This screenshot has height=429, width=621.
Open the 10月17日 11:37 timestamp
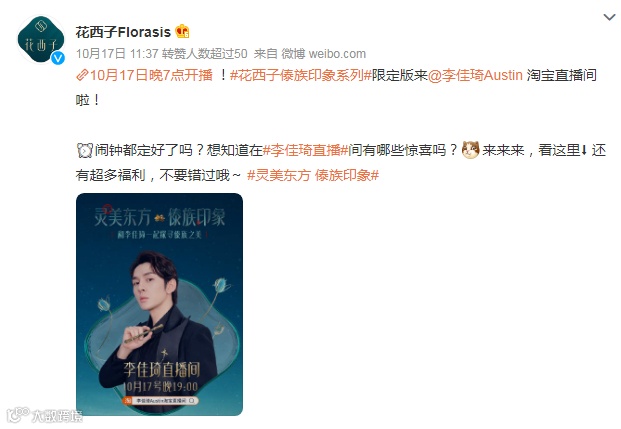point(117,53)
